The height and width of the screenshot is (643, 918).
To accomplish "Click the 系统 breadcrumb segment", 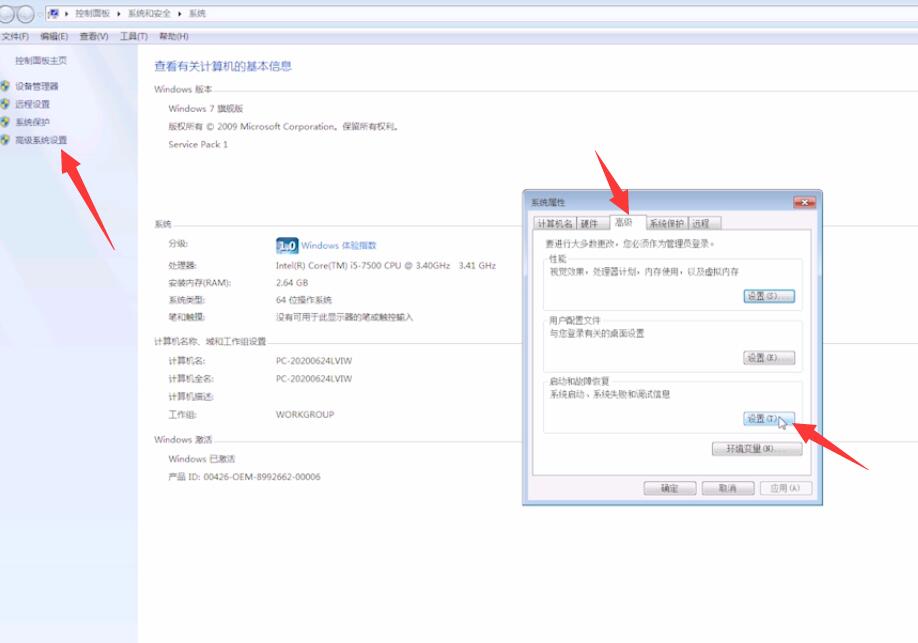I will pyautogui.click(x=197, y=13).
